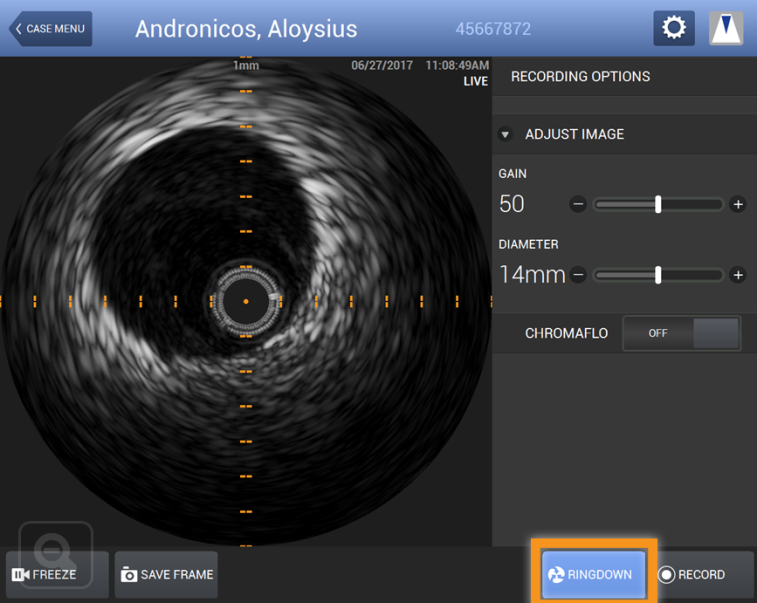757x603 pixels.
Task: Increase gain with the plus button
Action: click(738, 204)
